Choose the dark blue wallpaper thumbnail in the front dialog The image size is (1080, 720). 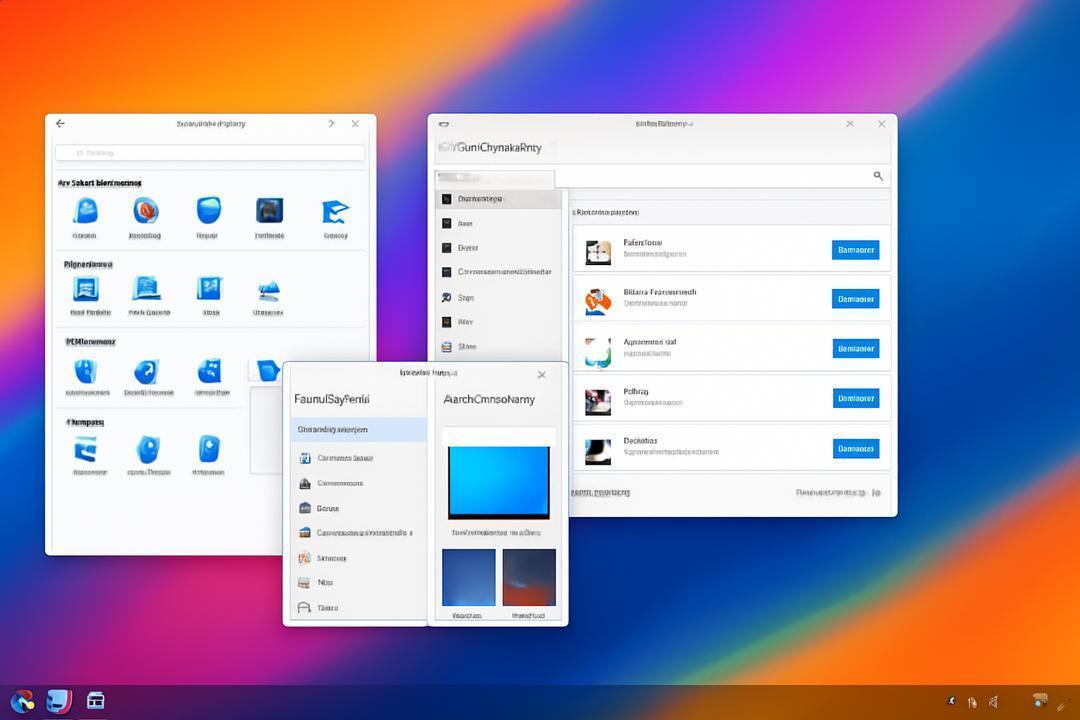[x=468, y=577]
